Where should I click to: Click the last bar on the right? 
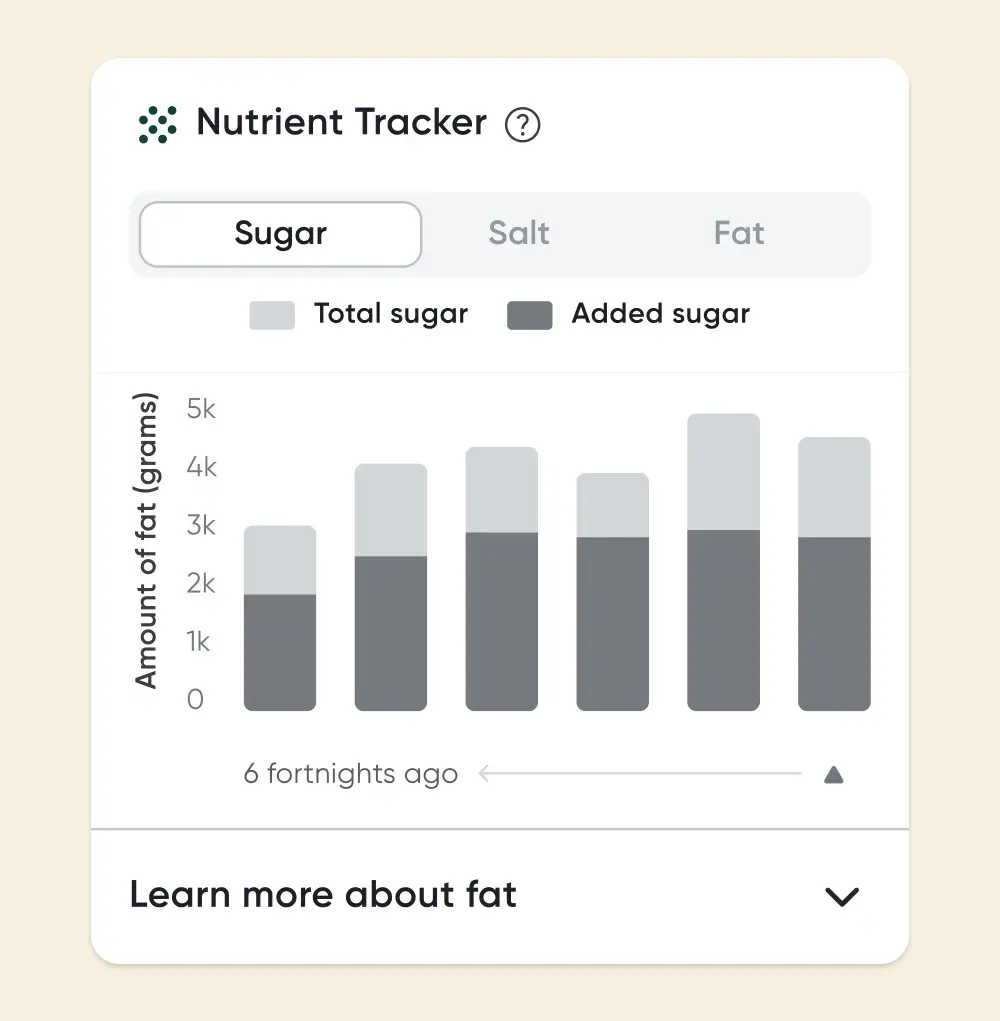[834, 575]
